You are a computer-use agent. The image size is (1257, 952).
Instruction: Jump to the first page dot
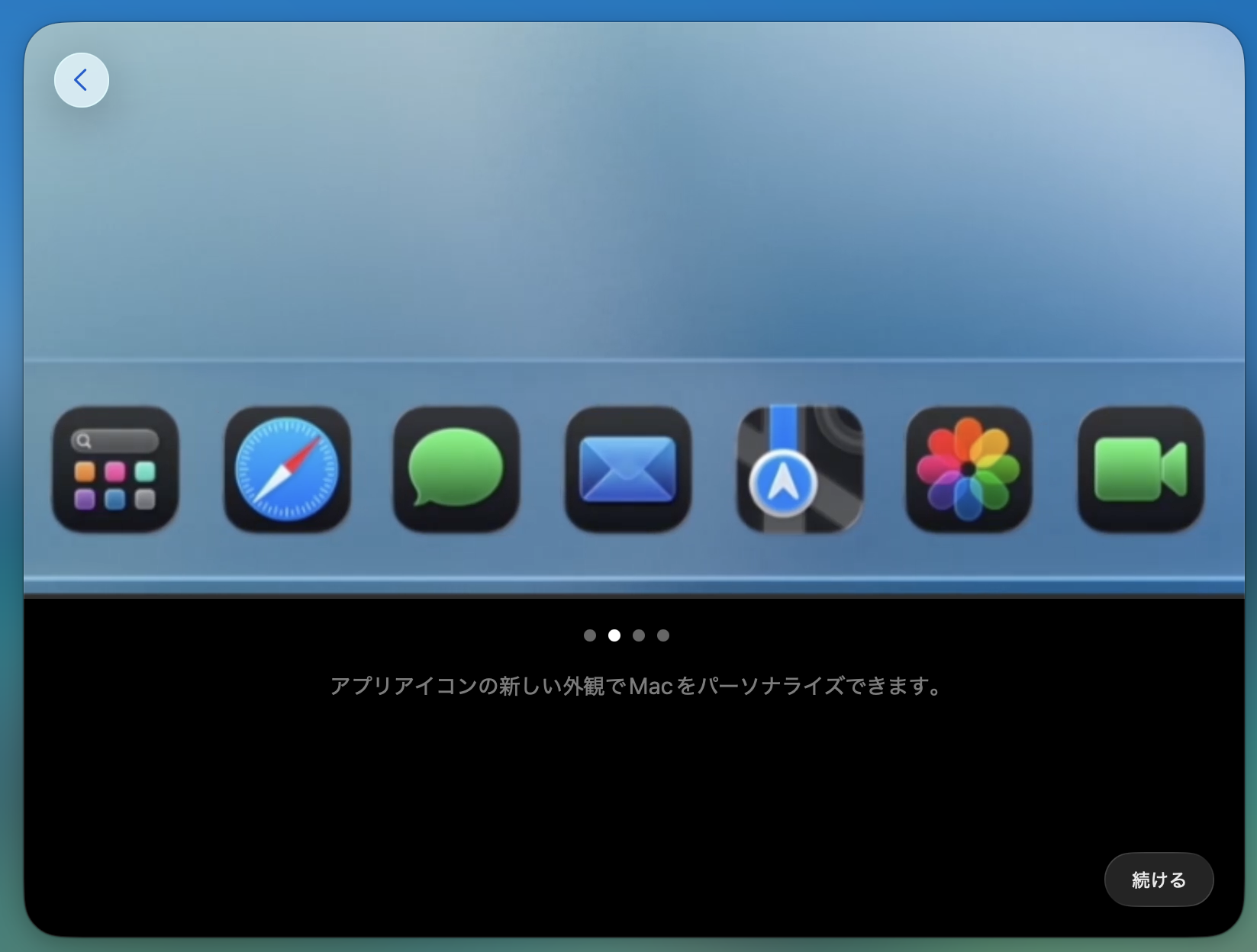[590, 635]
